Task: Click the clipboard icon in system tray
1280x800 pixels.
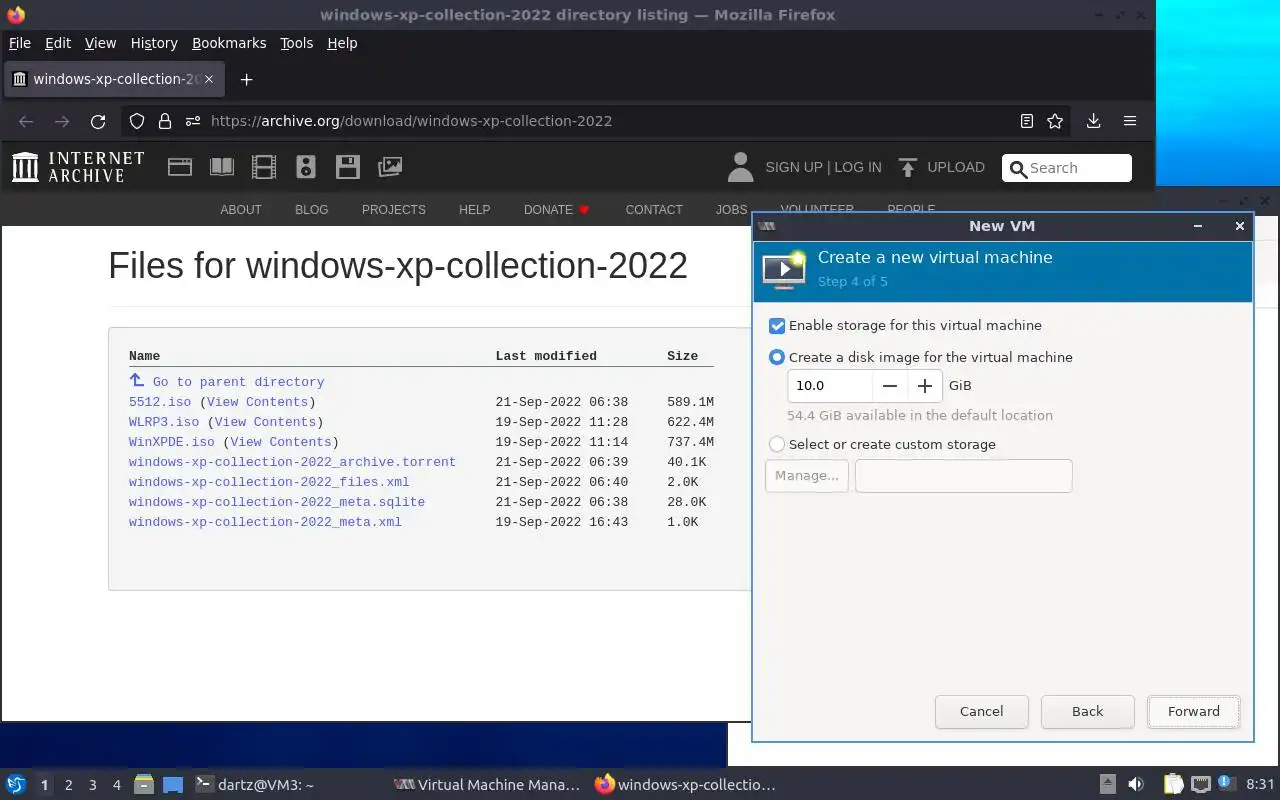Action: [1173, 785]
